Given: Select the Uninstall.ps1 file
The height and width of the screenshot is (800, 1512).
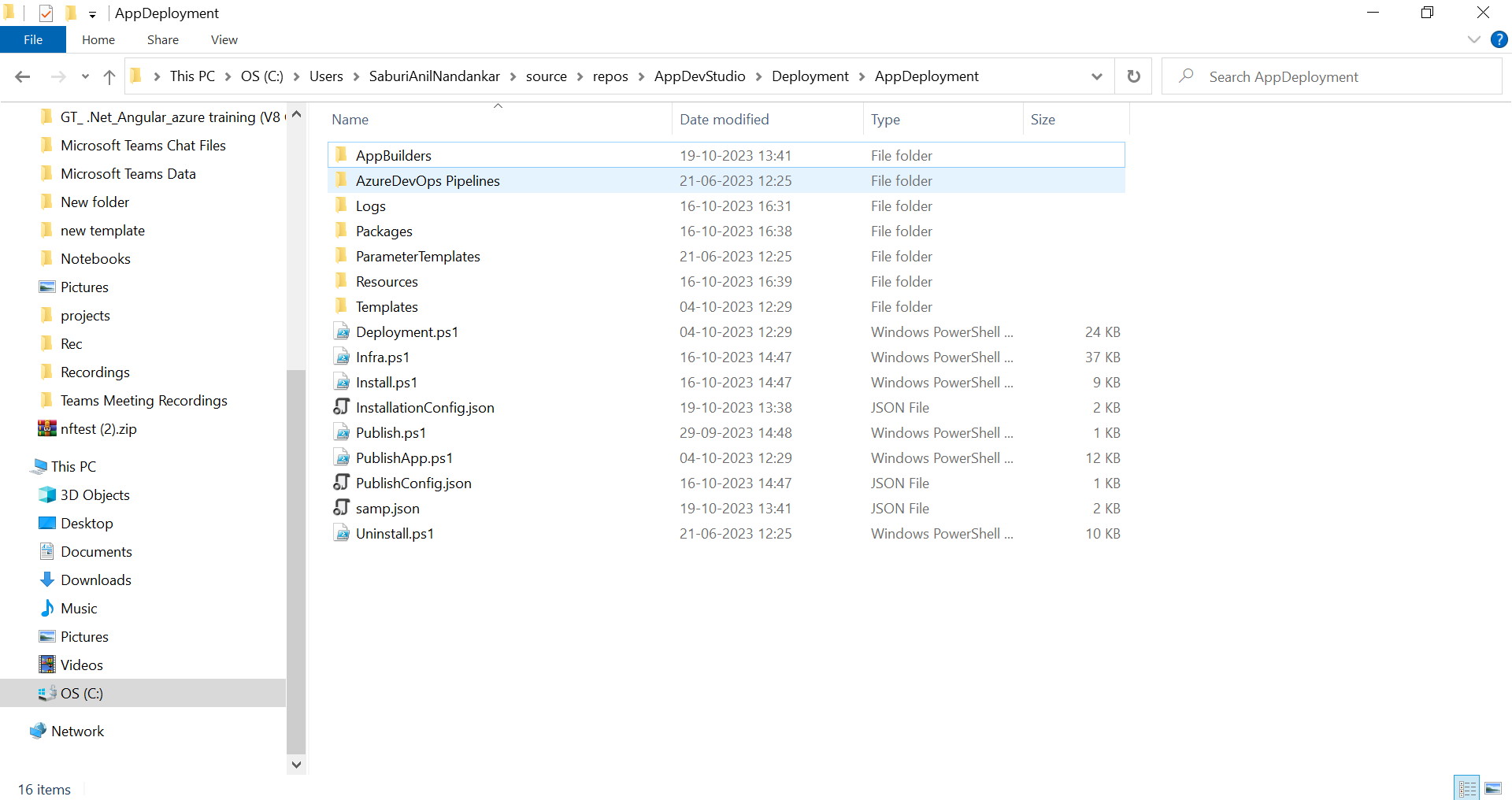Looking at the screenshot, I should pyautogui.click(x=726, y=533).
